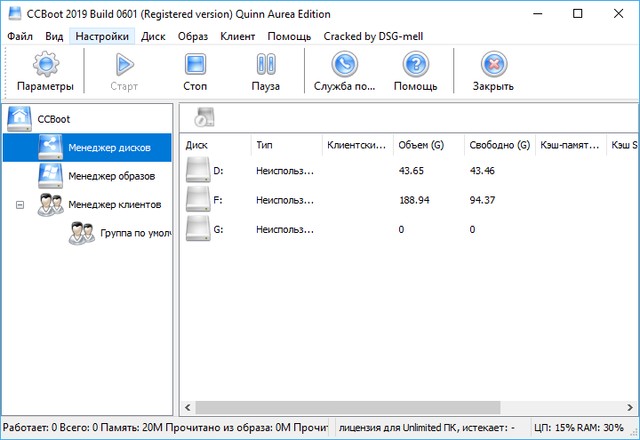
Task: Select disk D: row in the list
Action: 219,171
